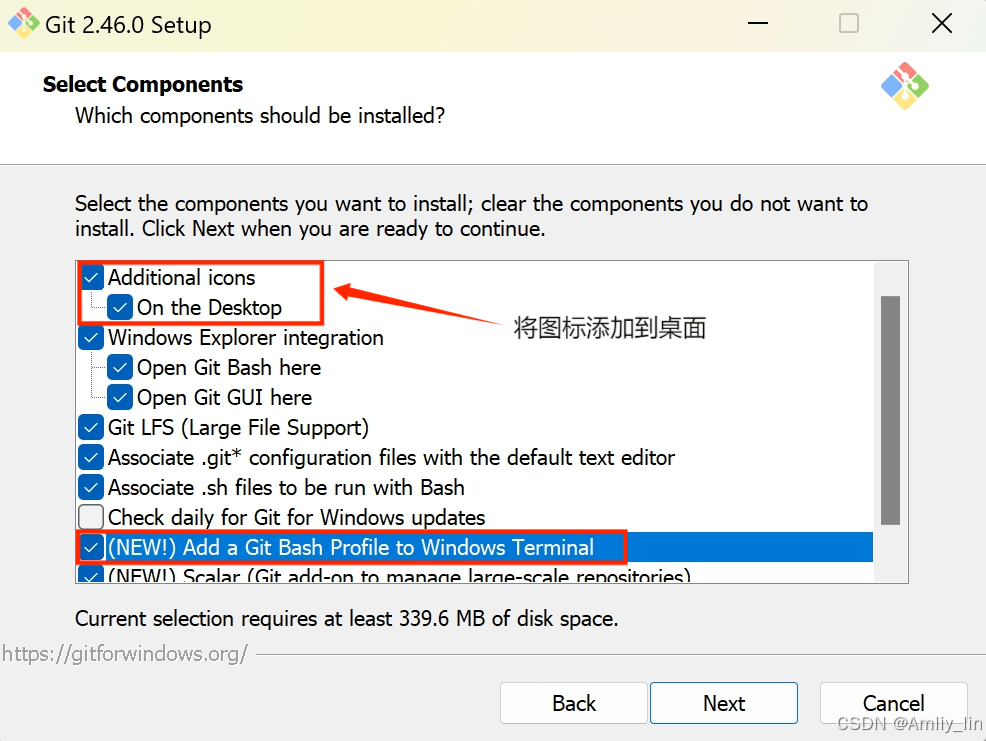Image resolution: width=986 pixels, height=741 pixels.
Task: Enable Check daily for Git updates
Action: (91, 517)
